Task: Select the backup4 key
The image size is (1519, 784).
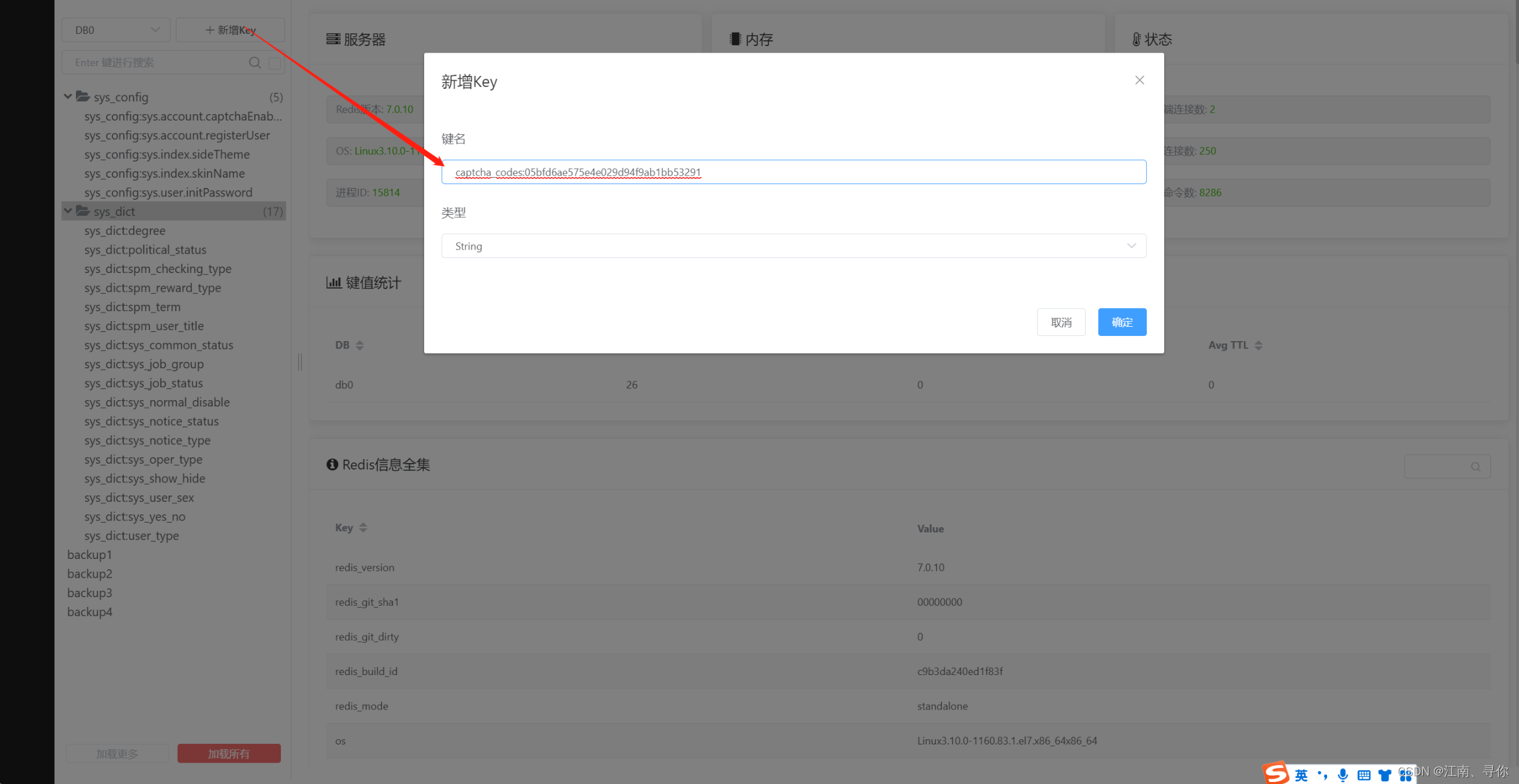Action: click(x=90, y=612)
